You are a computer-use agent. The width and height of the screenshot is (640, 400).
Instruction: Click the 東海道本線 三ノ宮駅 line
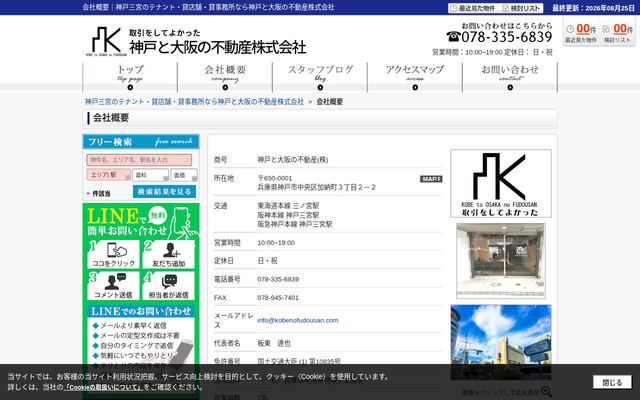[288, 206]
